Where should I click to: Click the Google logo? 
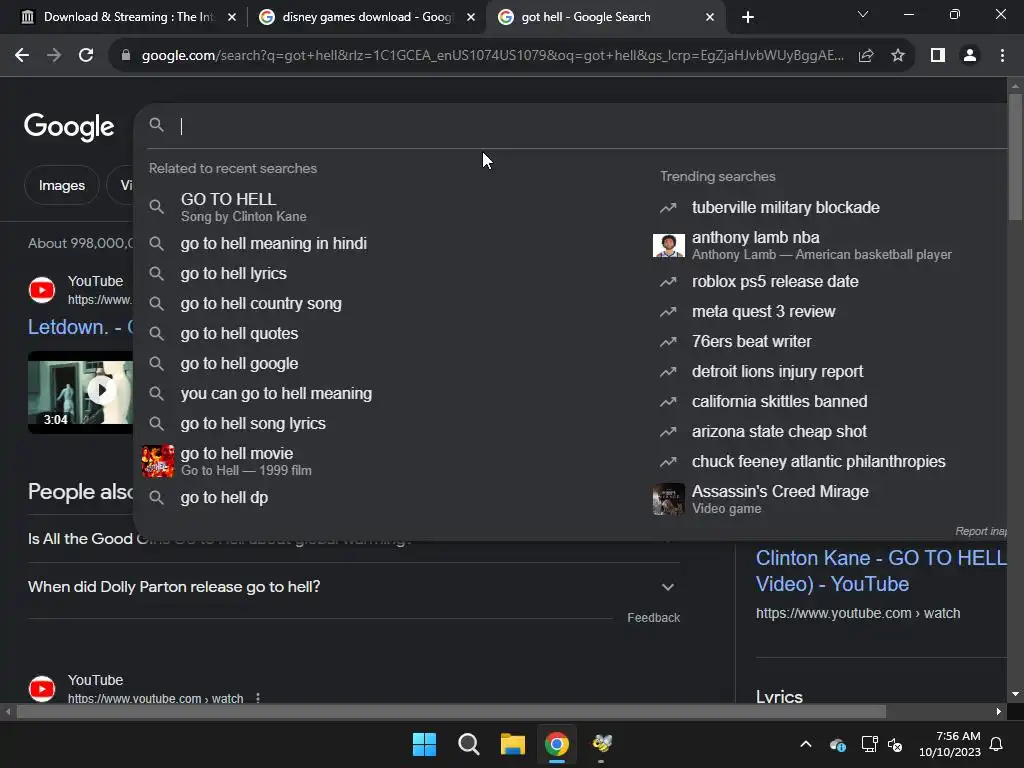tap(69, 126)
